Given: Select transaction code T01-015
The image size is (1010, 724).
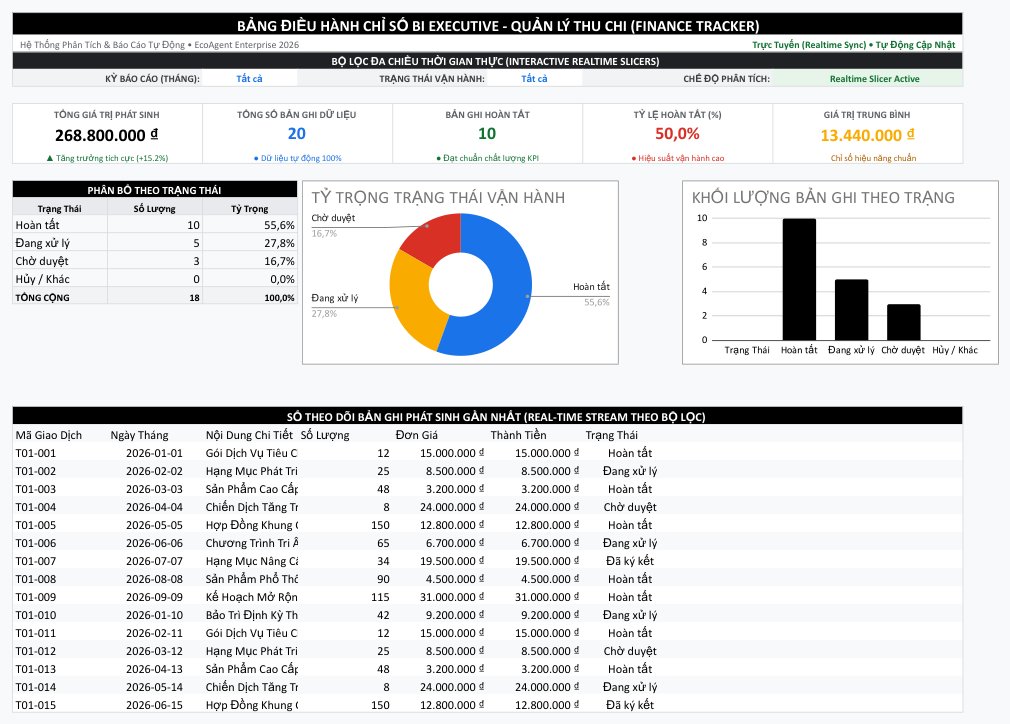Looking at the screenshot, I should click(x=36, y=705).
